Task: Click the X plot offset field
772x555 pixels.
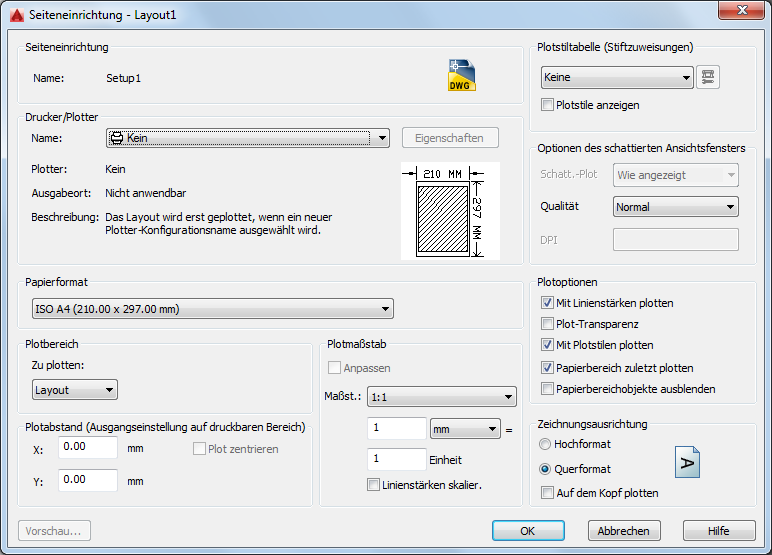Action: tap(88, 447)
